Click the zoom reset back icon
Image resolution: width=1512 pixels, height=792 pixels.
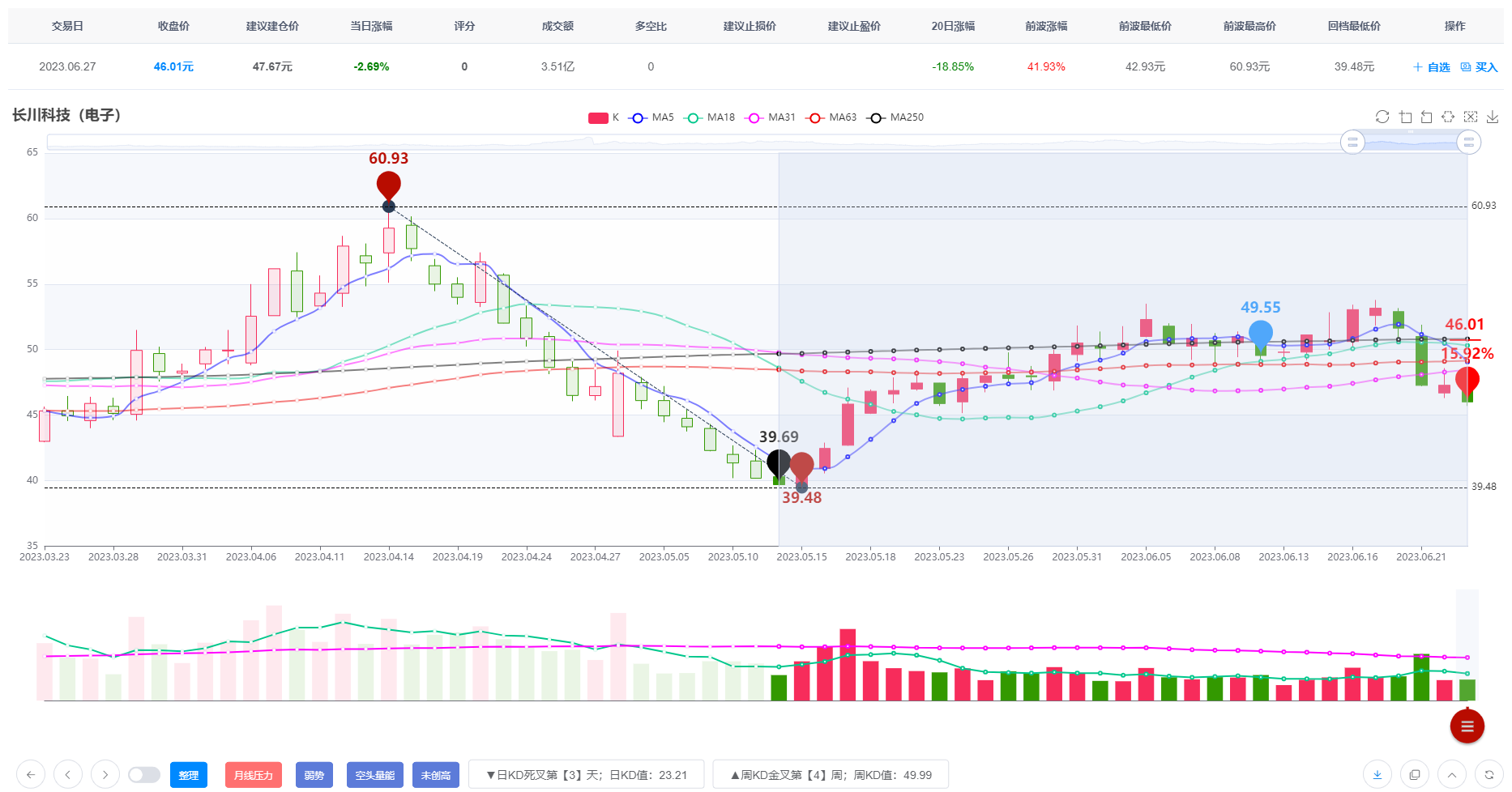pos(1427,117)
